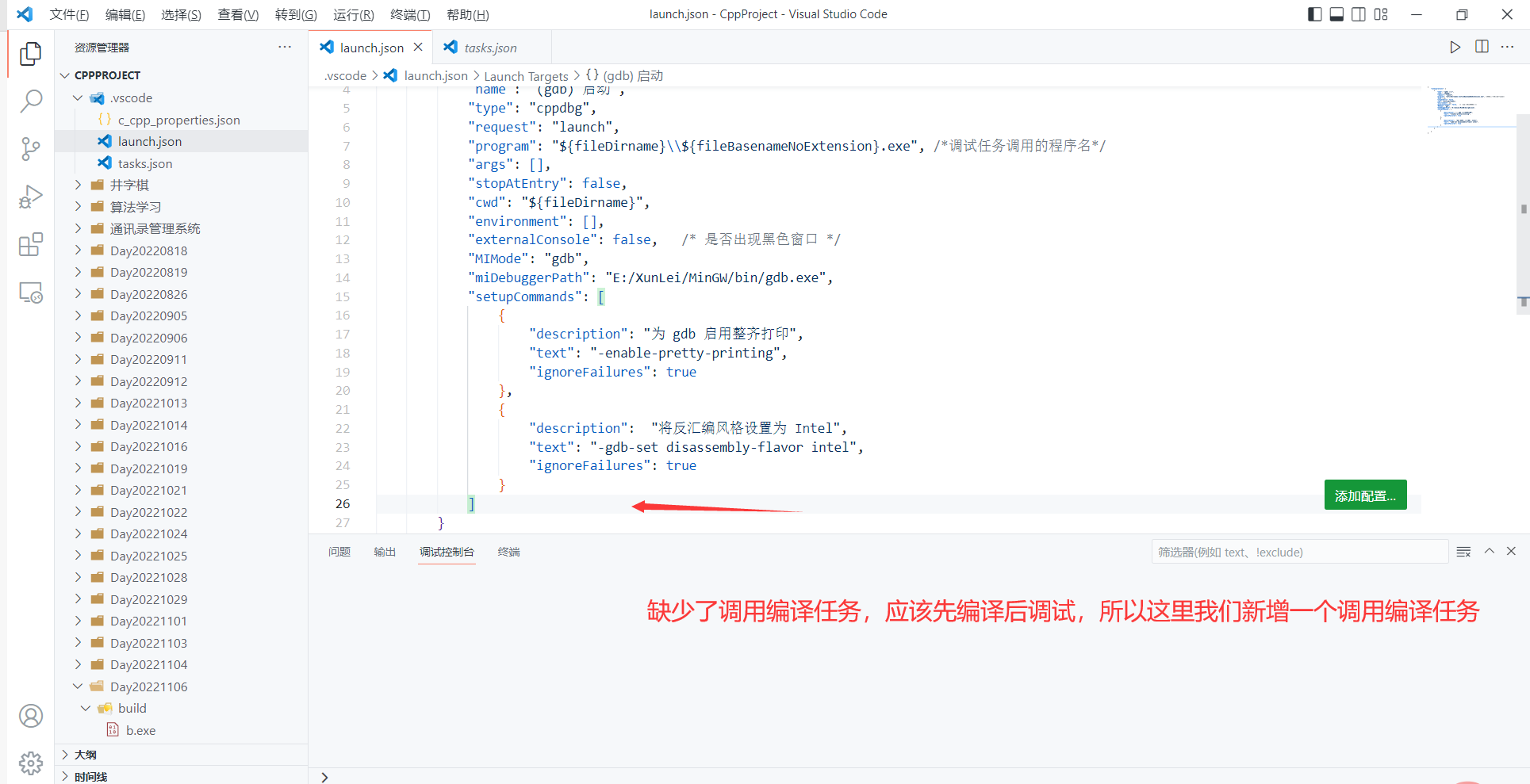Focus the debug console filter input
This screenshot has height=784, width=1530.
click(1299, 552)
